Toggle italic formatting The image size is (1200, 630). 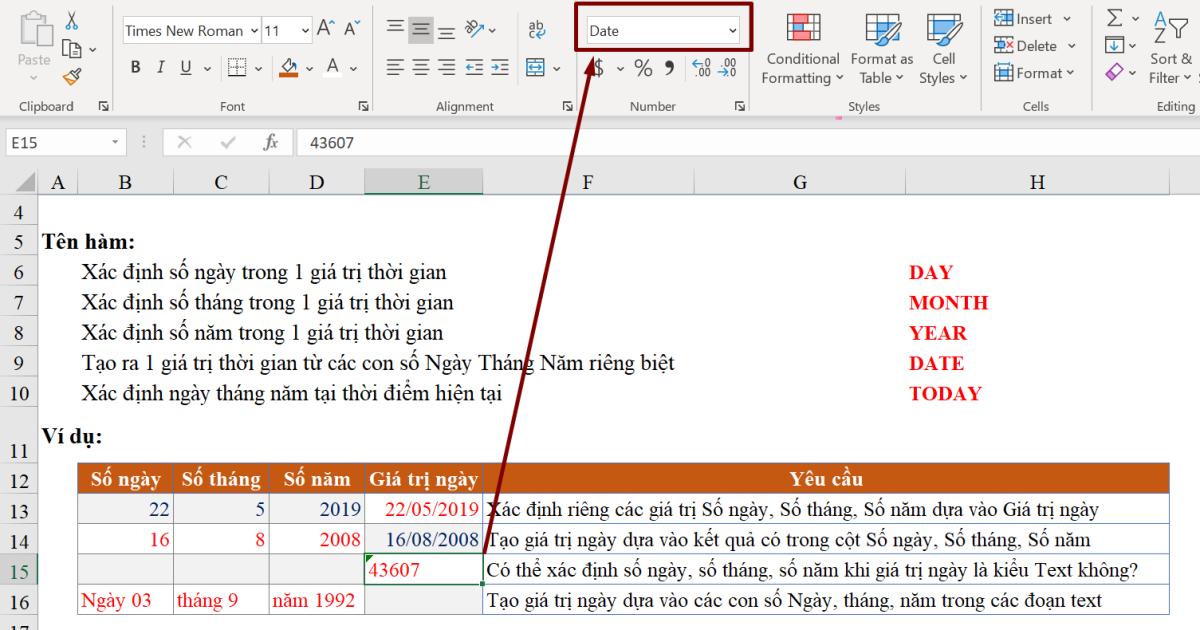coord(160,66)
